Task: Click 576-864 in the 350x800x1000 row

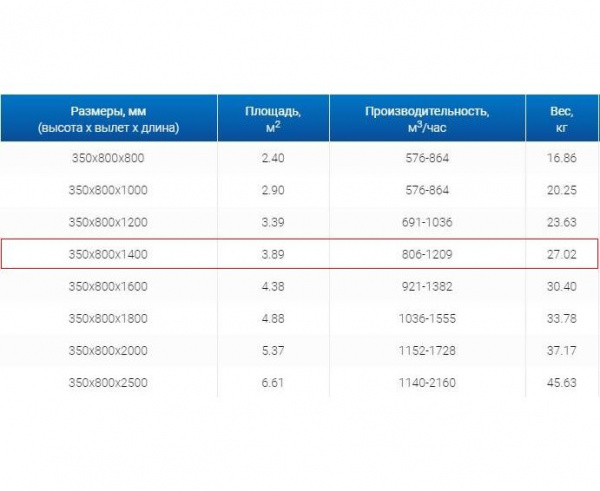Action: 427,190
